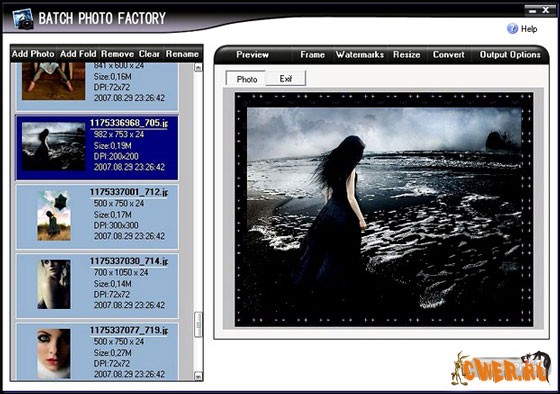Switch to the Frame tab
Screen dimensions: 560x394
312,55
